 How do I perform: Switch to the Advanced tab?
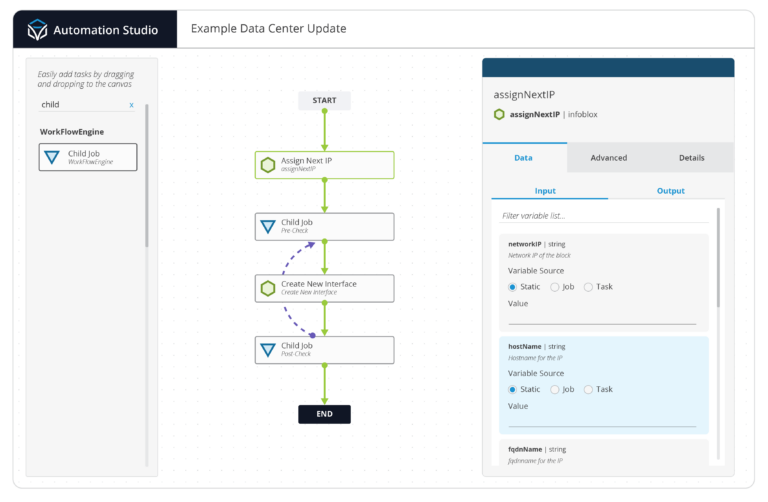click(608, 158)
